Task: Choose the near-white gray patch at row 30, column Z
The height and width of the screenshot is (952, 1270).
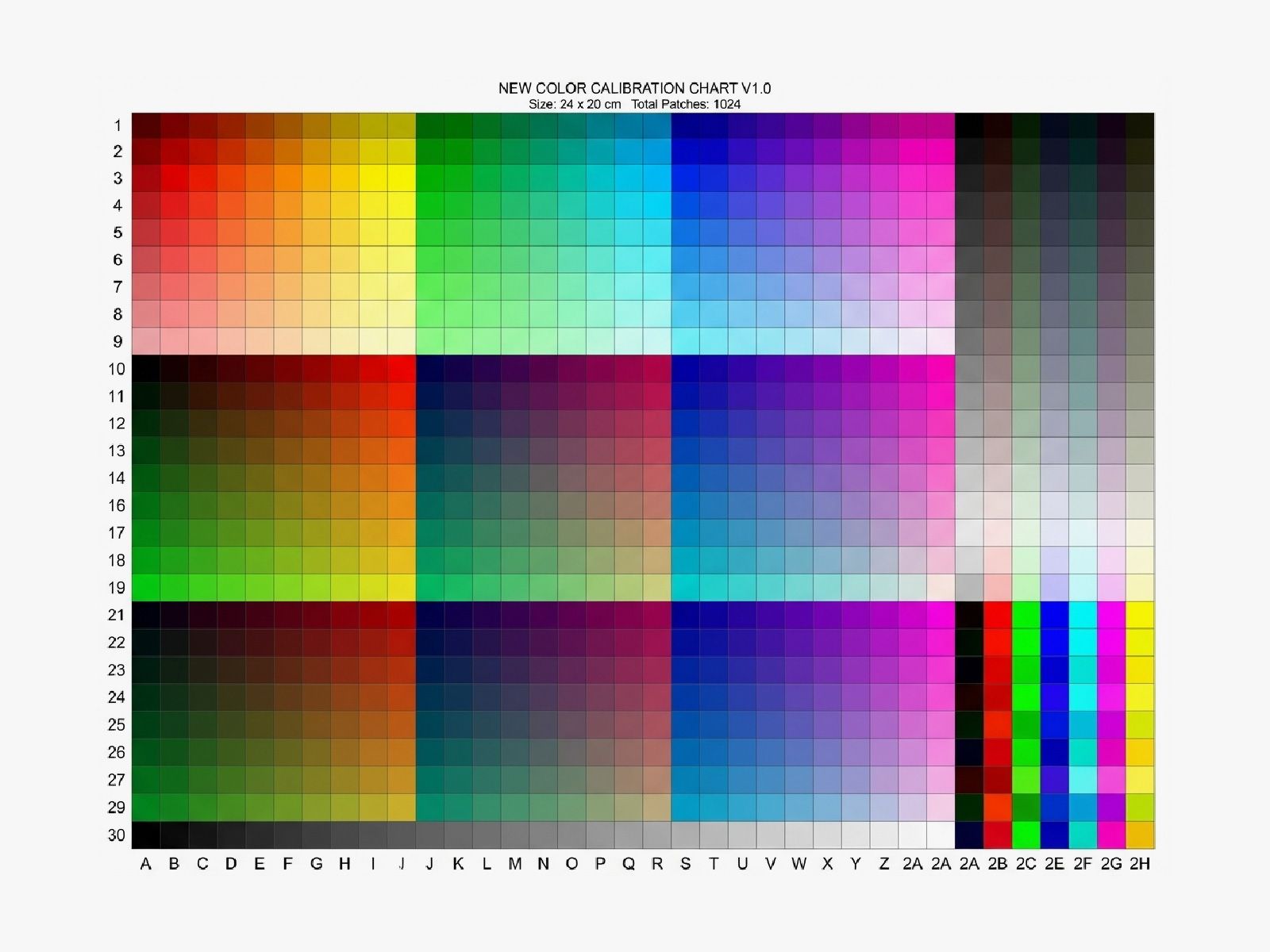Action: pos(884,835)
